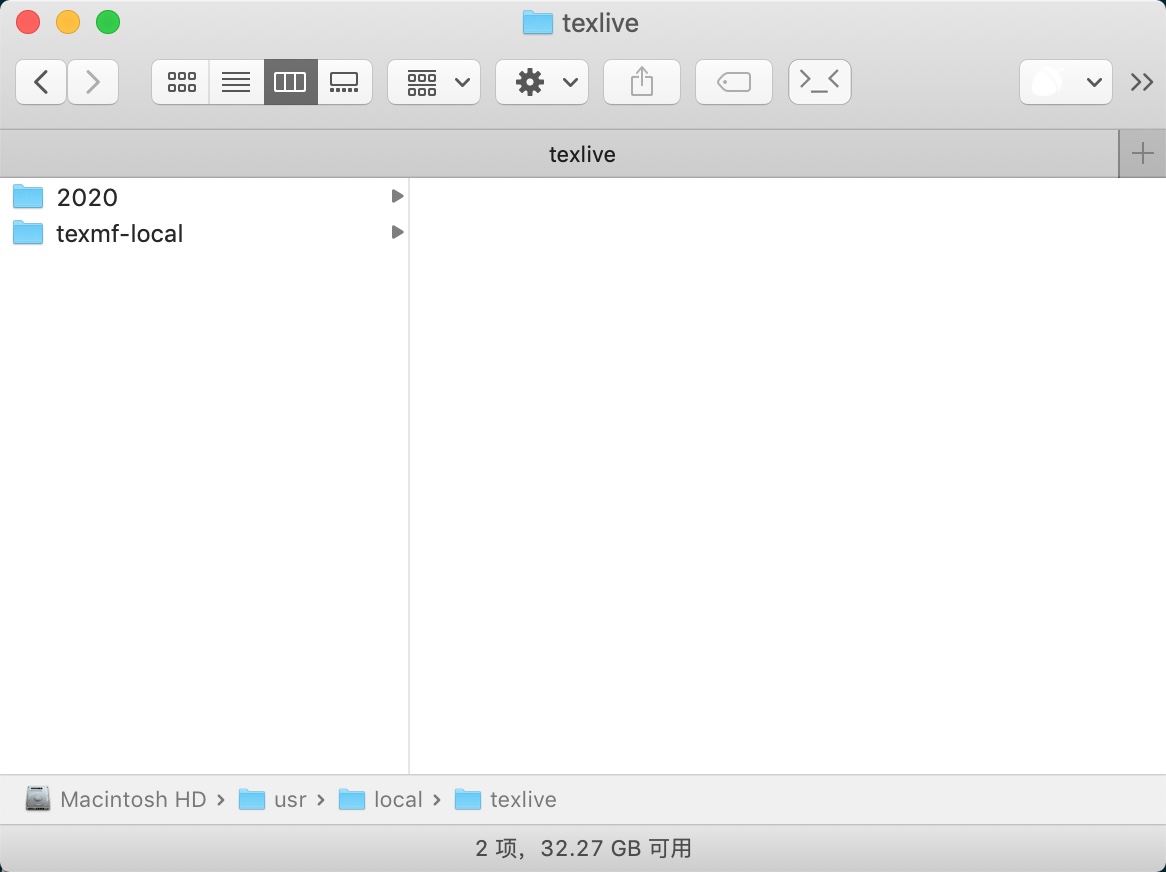Select the column view button
The height and width of the screenshot is (872, 1166).
pos(290,82)
